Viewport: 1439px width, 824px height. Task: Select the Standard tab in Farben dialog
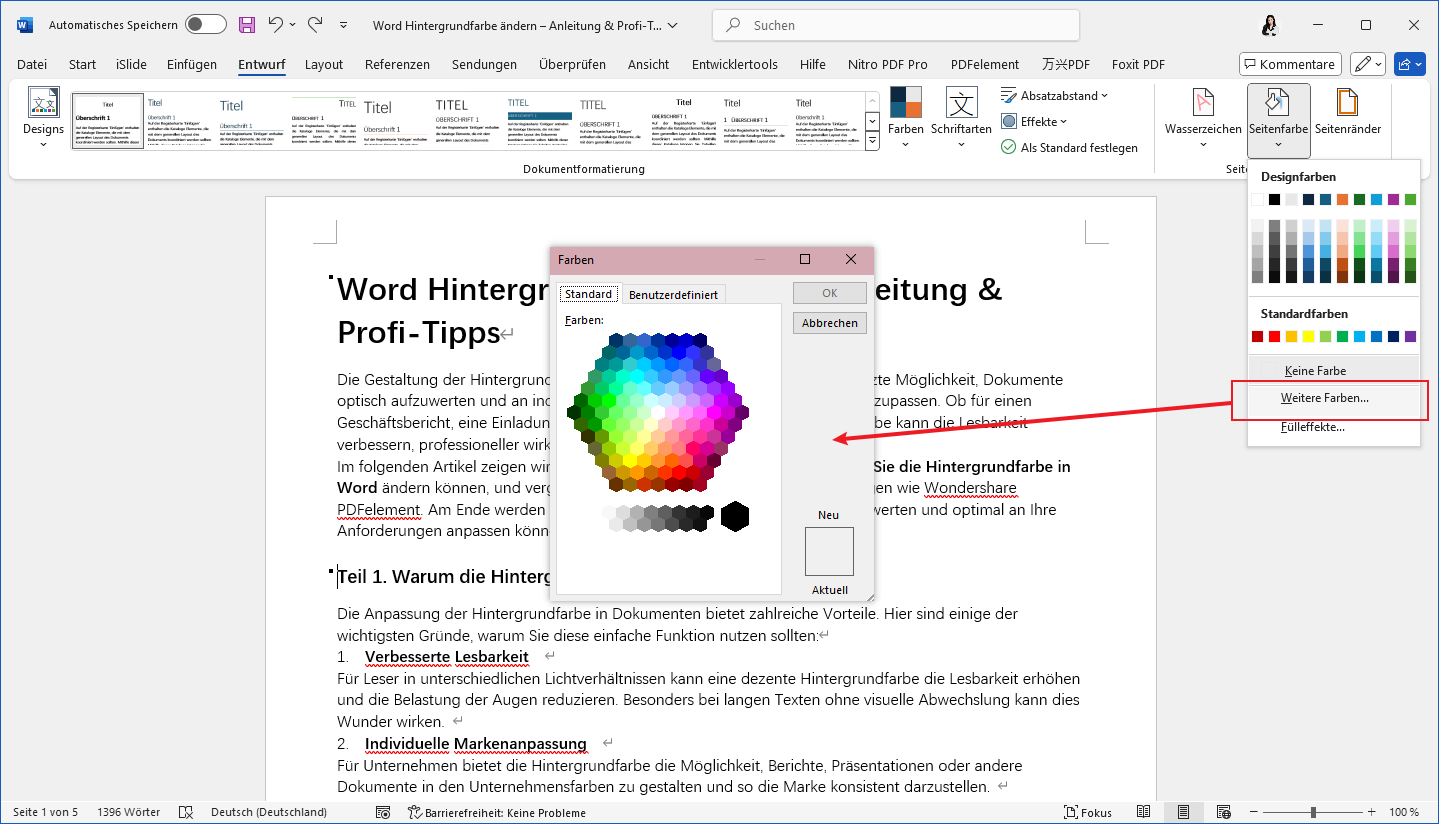[x=588, y=294]
